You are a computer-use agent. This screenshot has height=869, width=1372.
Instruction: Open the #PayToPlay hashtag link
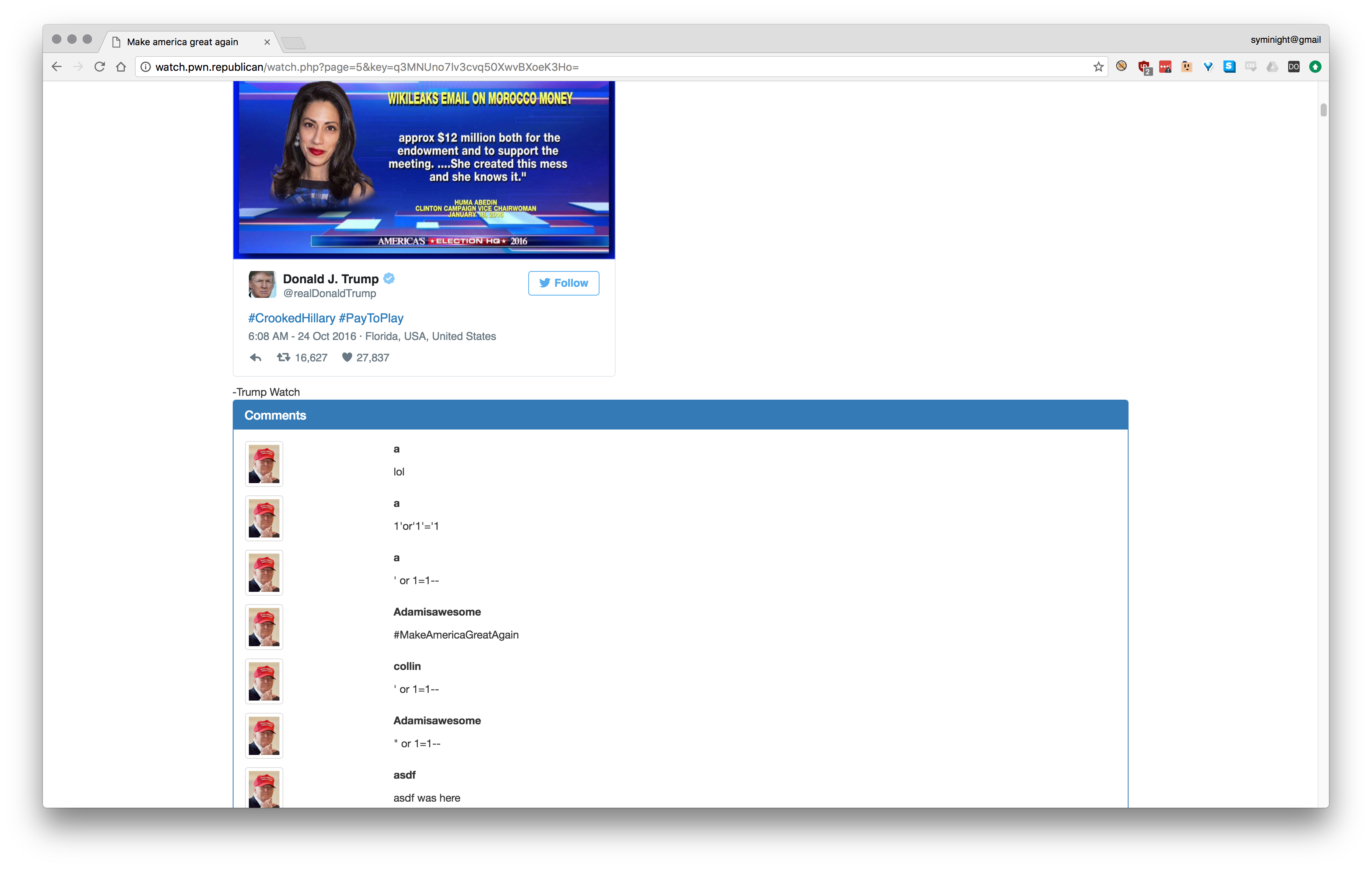coord(371,318)
